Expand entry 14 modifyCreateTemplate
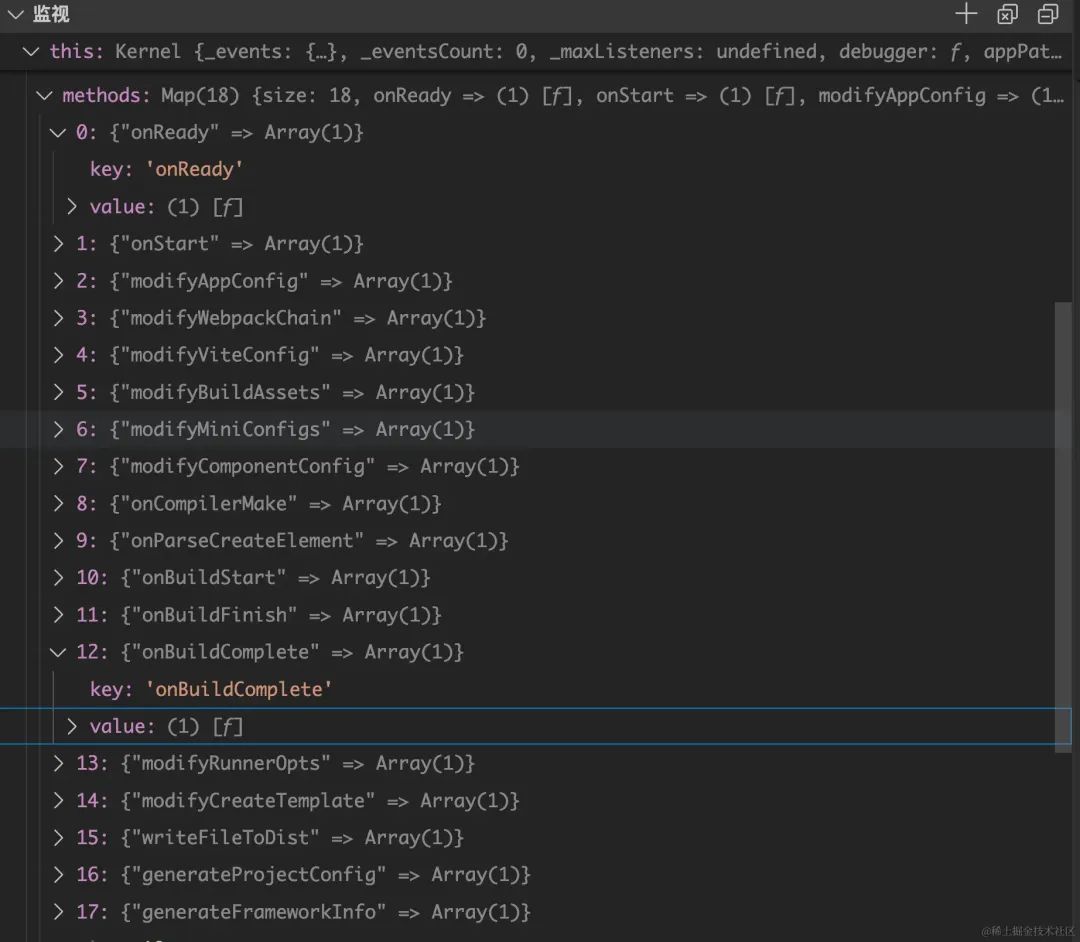 coord(58,800)
